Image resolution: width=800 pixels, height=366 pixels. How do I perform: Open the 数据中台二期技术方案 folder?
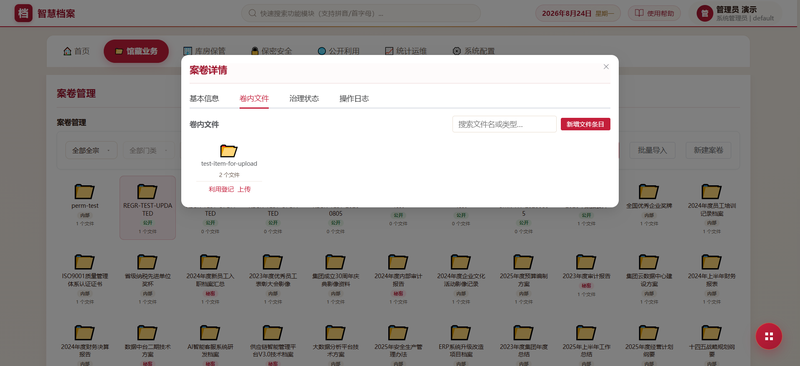[147, 332]
